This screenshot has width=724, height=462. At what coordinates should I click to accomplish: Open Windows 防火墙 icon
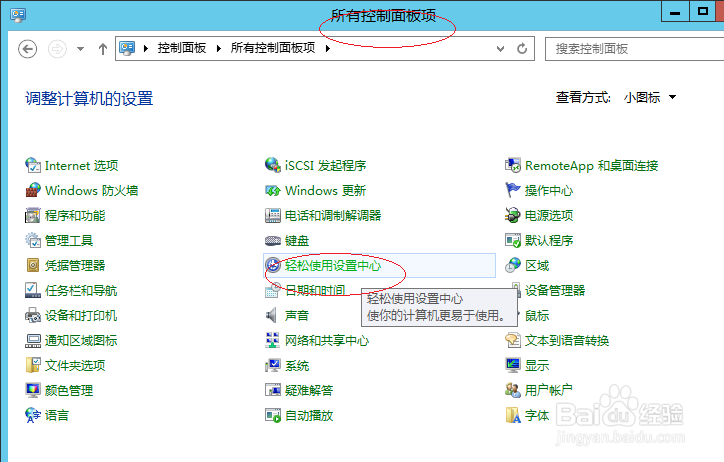(x=33, y=190)
